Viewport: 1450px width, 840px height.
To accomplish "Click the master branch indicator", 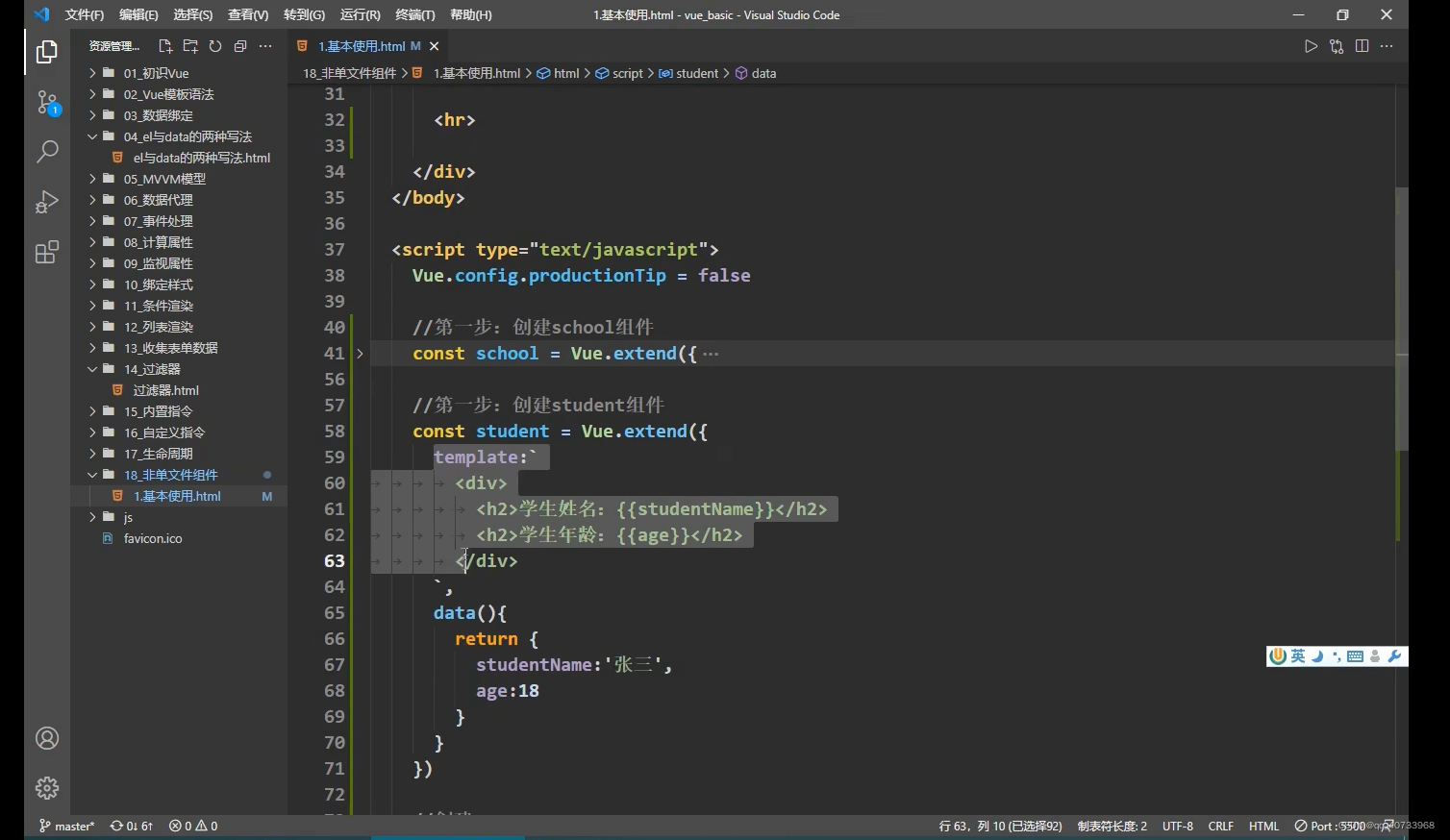I will click(66, 826).
